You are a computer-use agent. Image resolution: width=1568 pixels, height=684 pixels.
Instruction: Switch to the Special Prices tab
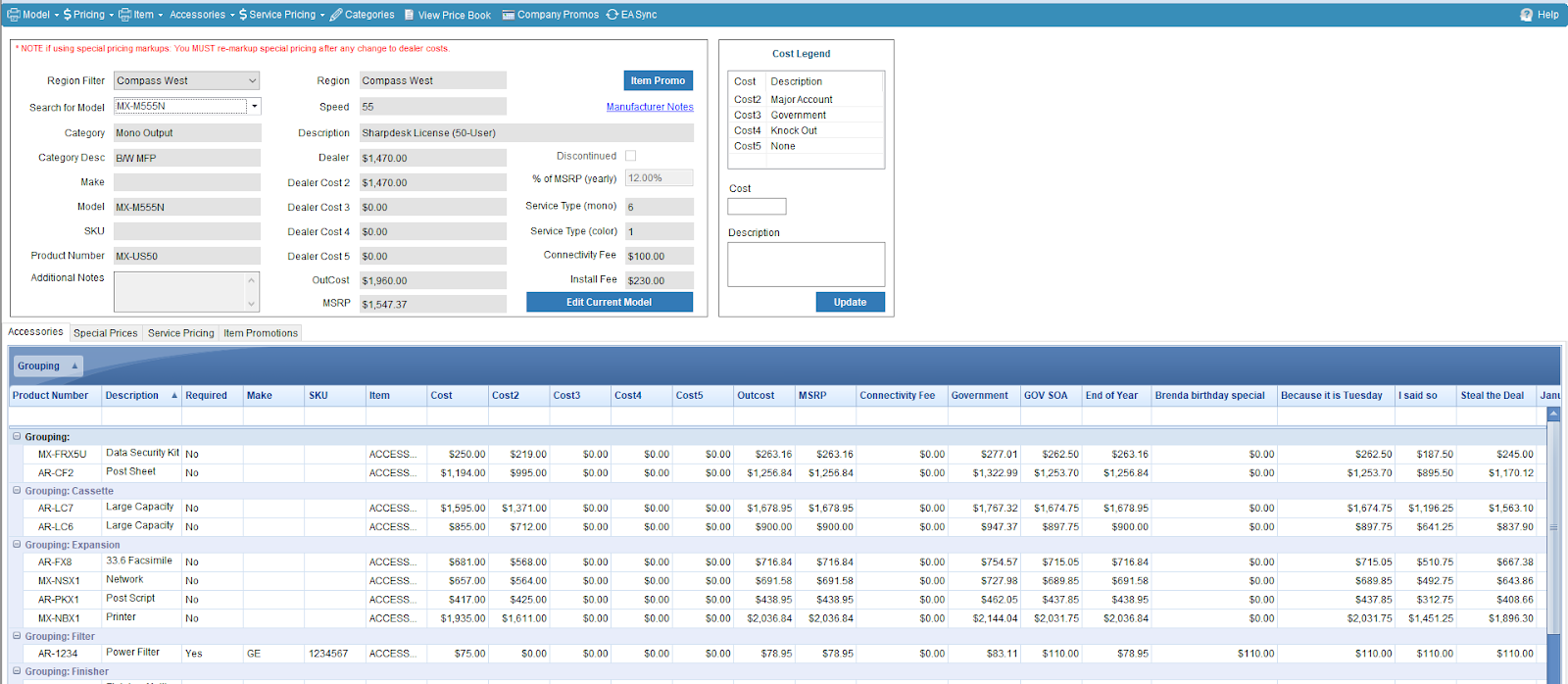coord(106,333)
